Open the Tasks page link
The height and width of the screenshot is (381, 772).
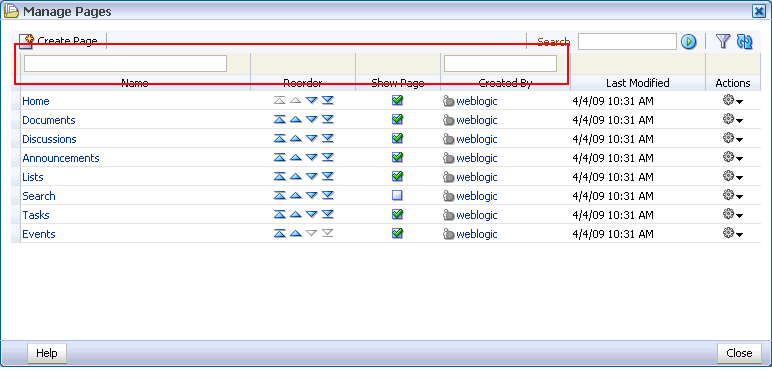36,215
